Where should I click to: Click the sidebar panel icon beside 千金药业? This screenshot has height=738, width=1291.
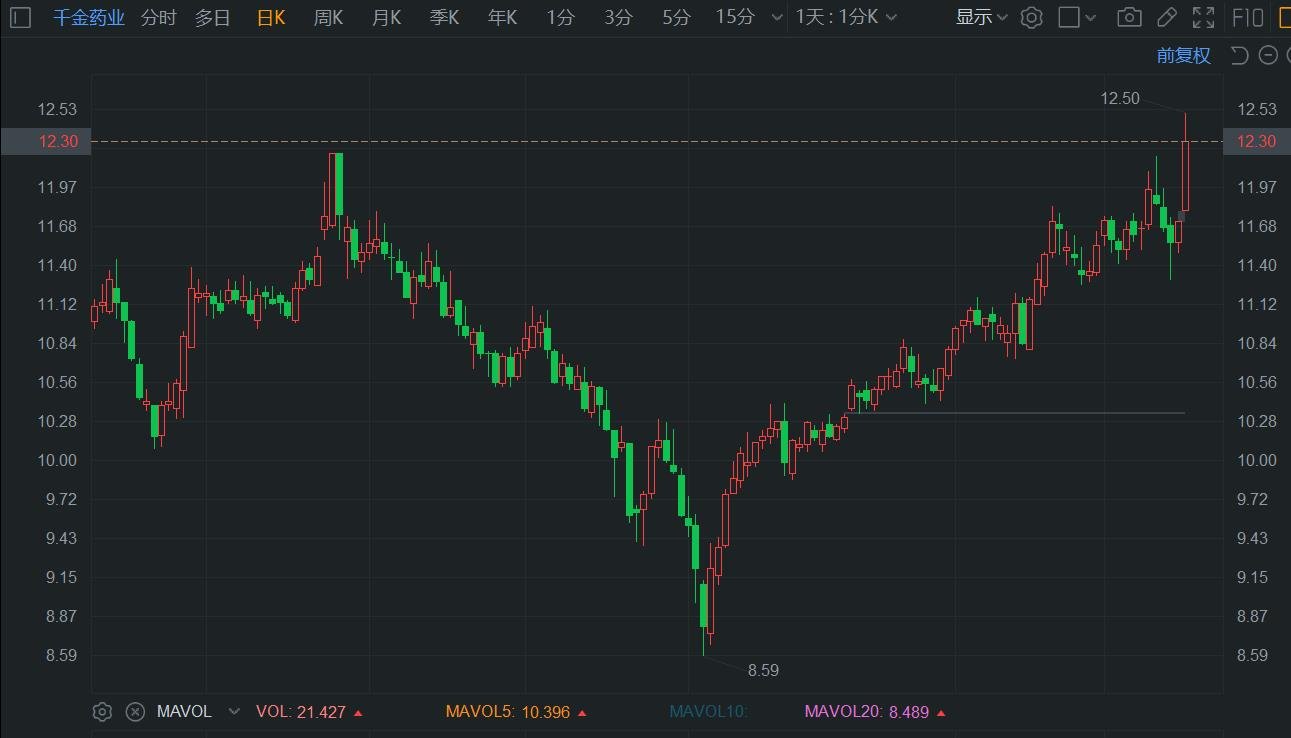pyautogui.click(x=21, y=17)
